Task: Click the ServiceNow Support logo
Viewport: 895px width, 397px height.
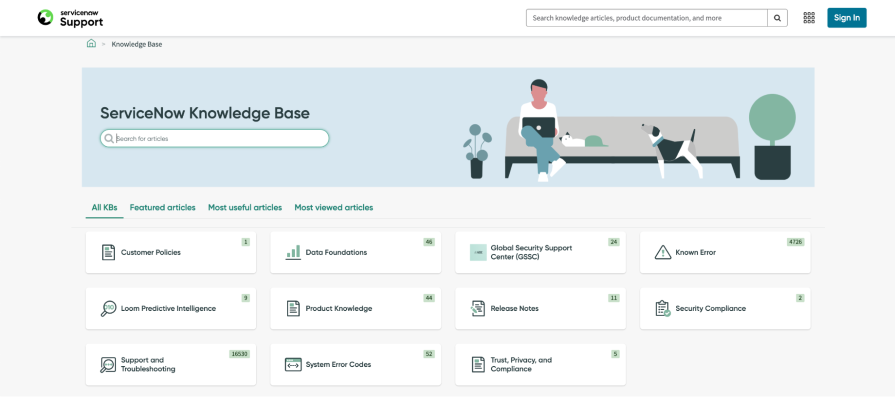Action: (x=70, y=18)
